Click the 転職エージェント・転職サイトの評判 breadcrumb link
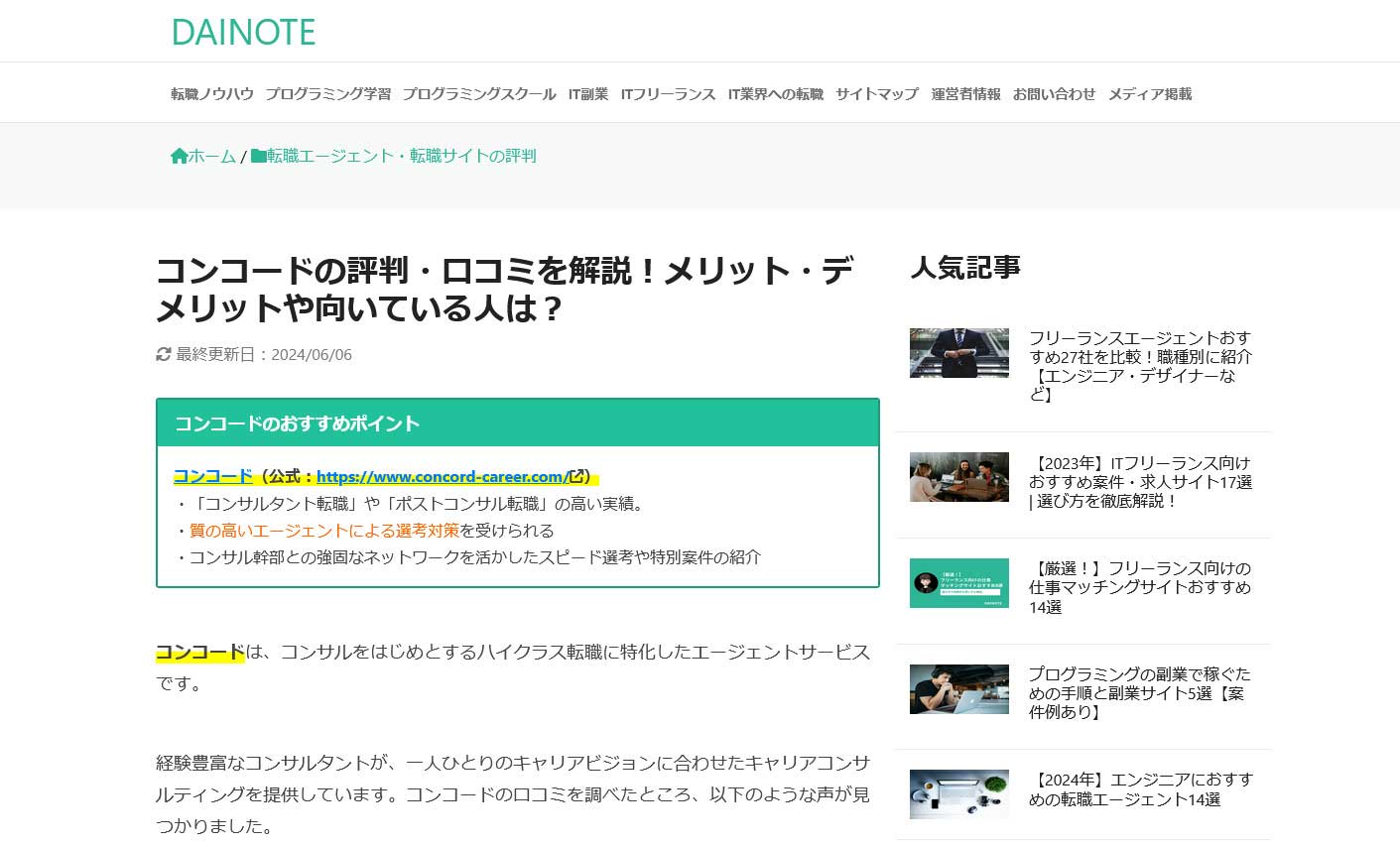Image resolution: width=1400 pixels, height=846 pixels. tap(401, 156)
